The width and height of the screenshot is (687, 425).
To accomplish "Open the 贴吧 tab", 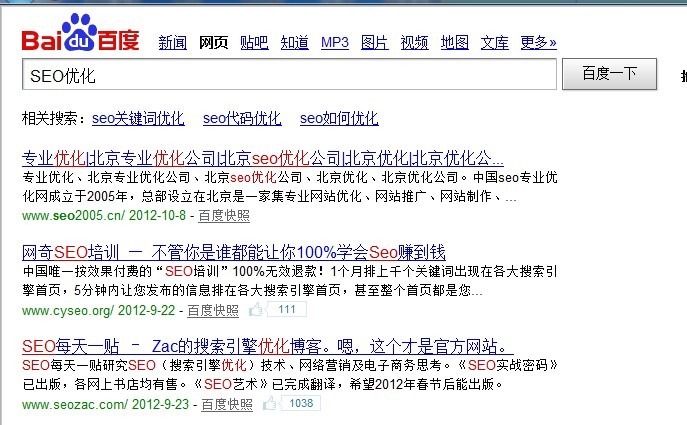I will [254, 42].
